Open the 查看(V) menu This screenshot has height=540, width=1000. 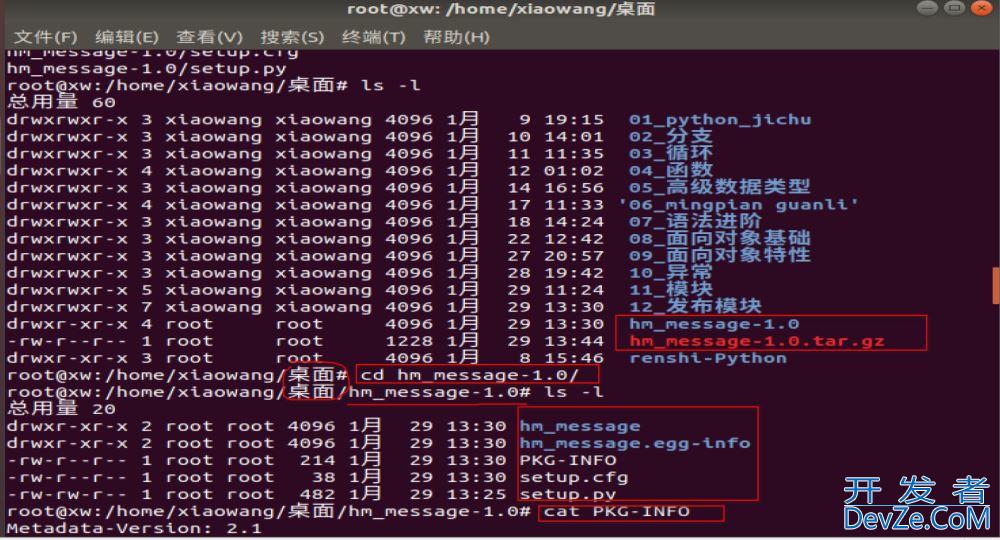(x=209, y=37)
